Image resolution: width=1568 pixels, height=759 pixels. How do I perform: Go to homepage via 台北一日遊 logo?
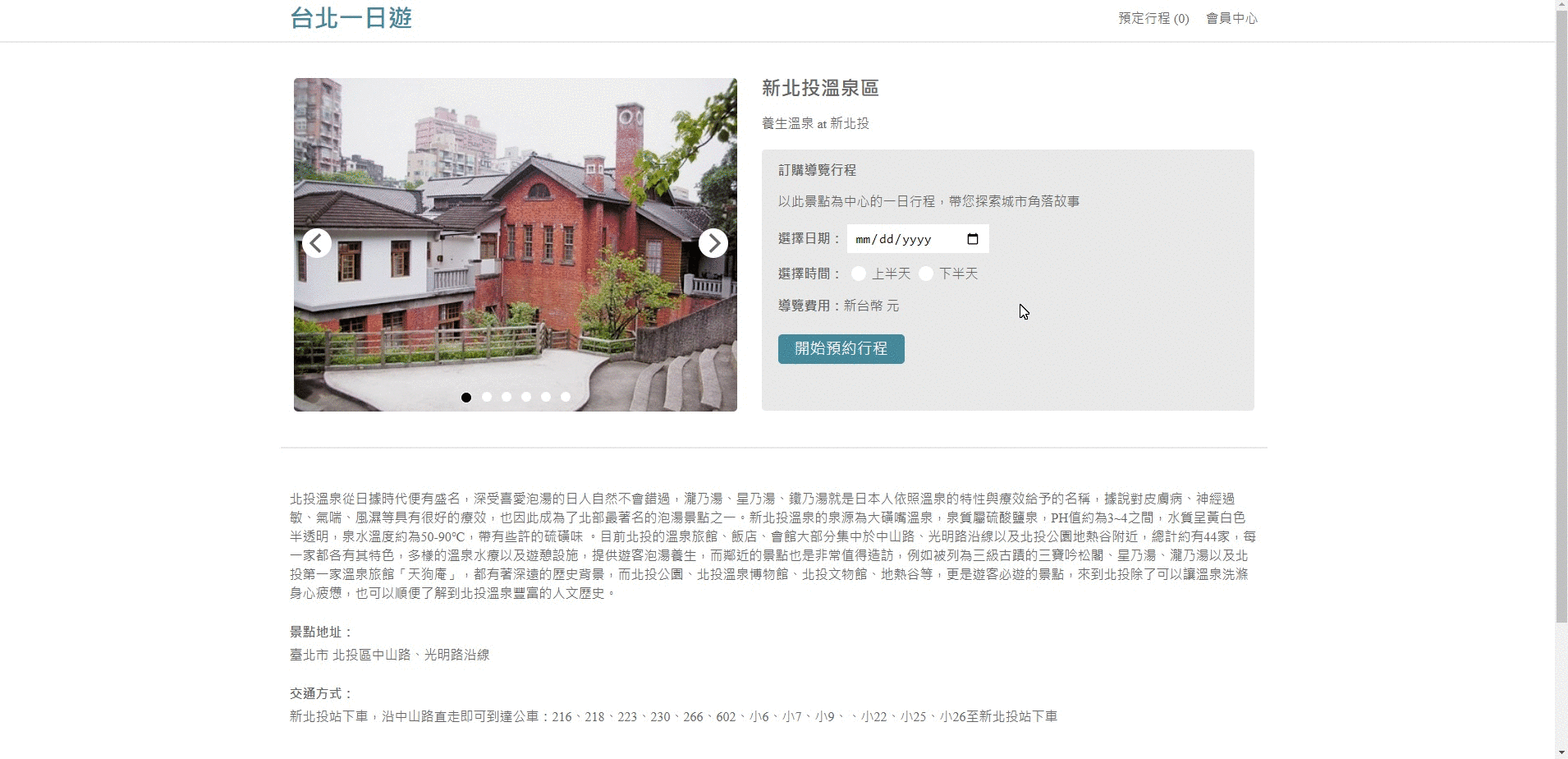(x=351, y=18)
